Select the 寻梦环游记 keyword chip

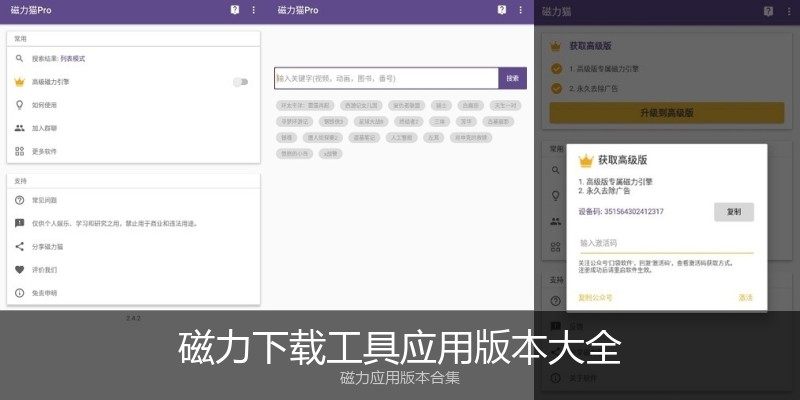294,121
